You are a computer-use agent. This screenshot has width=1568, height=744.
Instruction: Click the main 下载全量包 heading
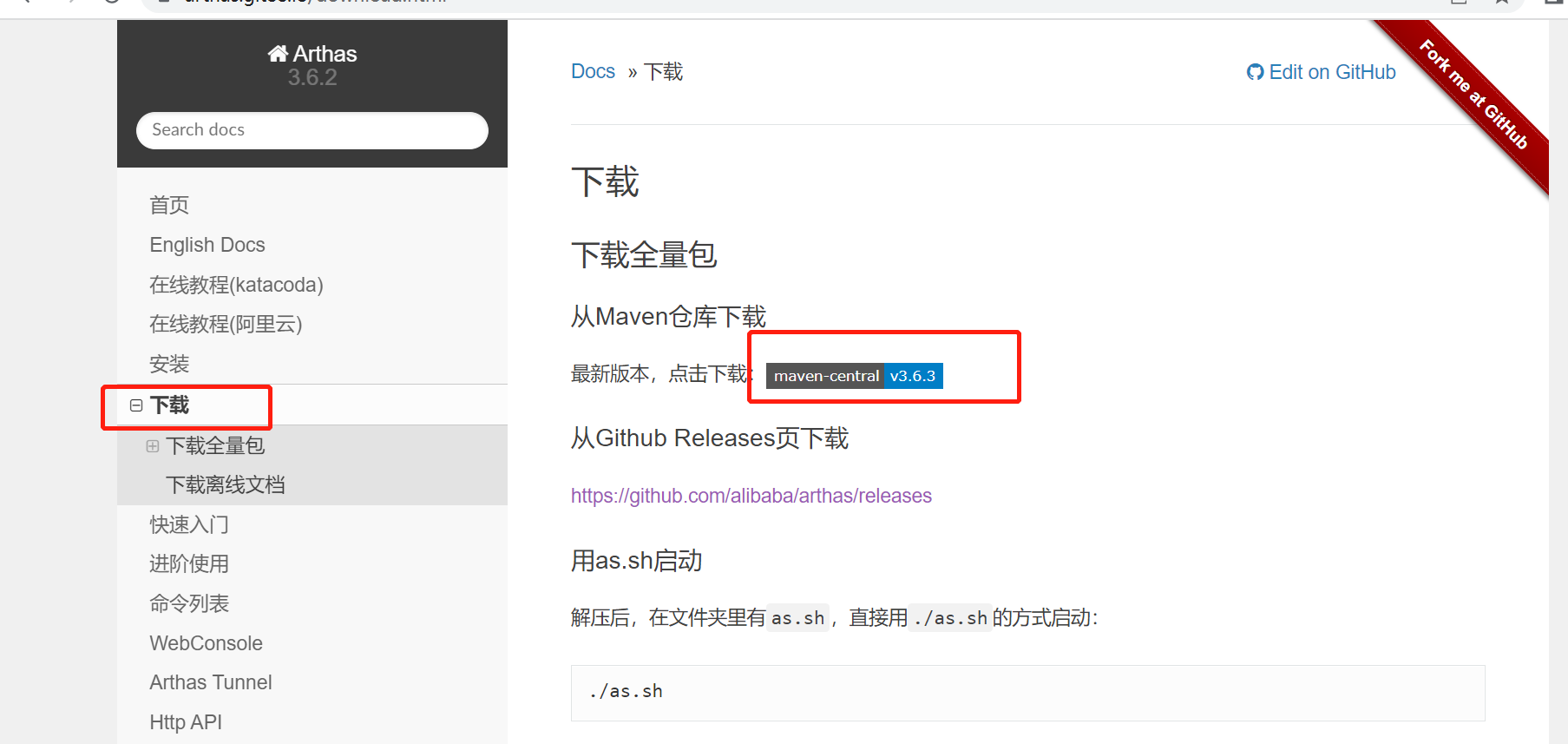point(644,255)
